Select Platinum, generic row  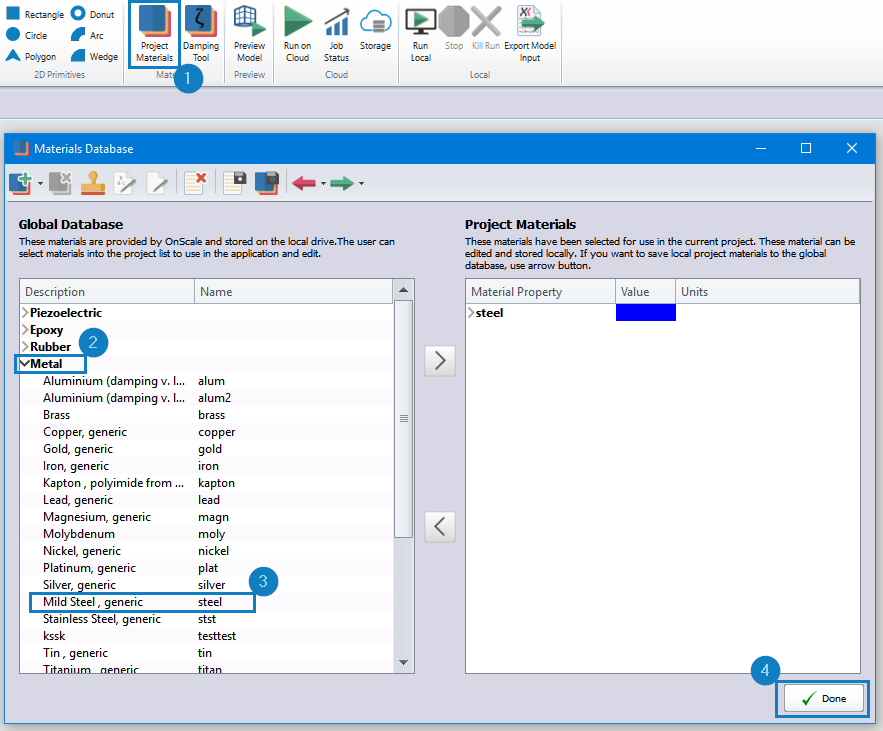pos(206,568)
